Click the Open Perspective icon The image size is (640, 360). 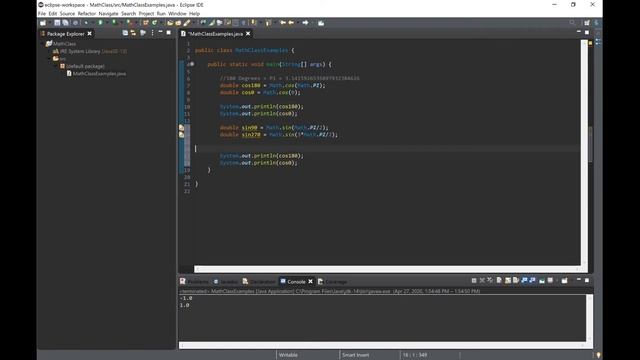pyautogui.click(x=587, y=23)
